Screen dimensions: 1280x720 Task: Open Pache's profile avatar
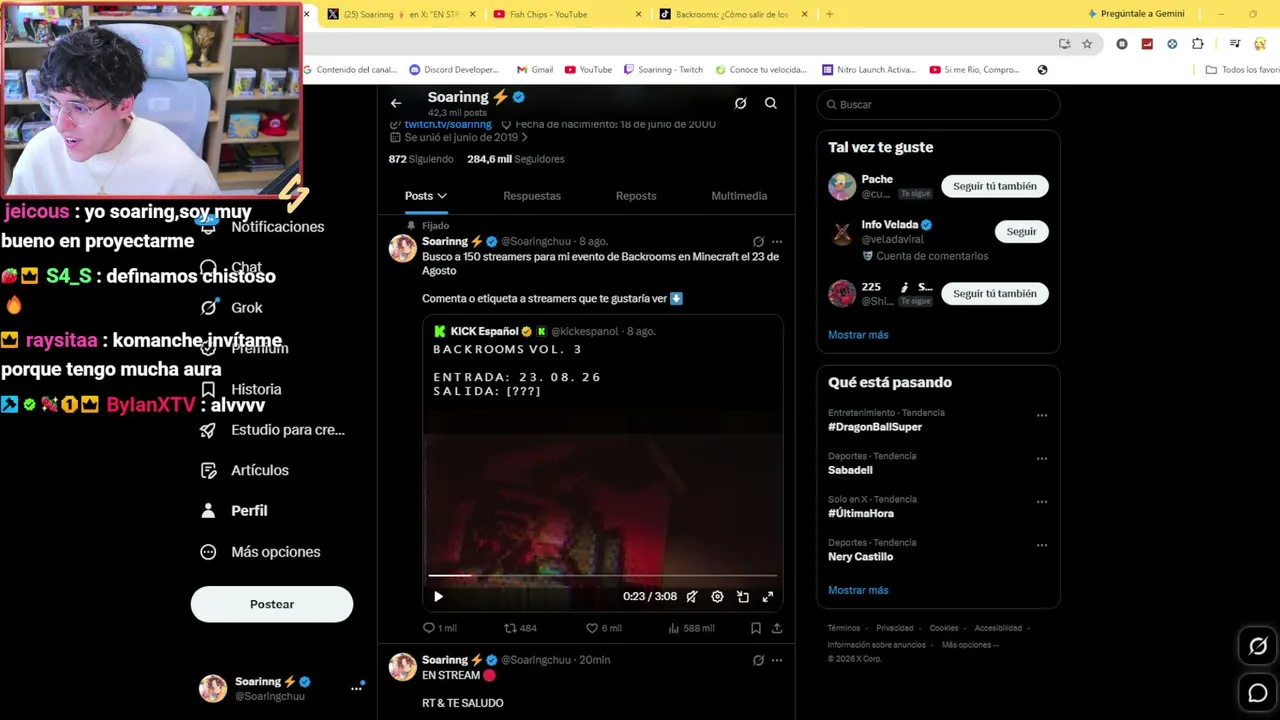[842, 186]
